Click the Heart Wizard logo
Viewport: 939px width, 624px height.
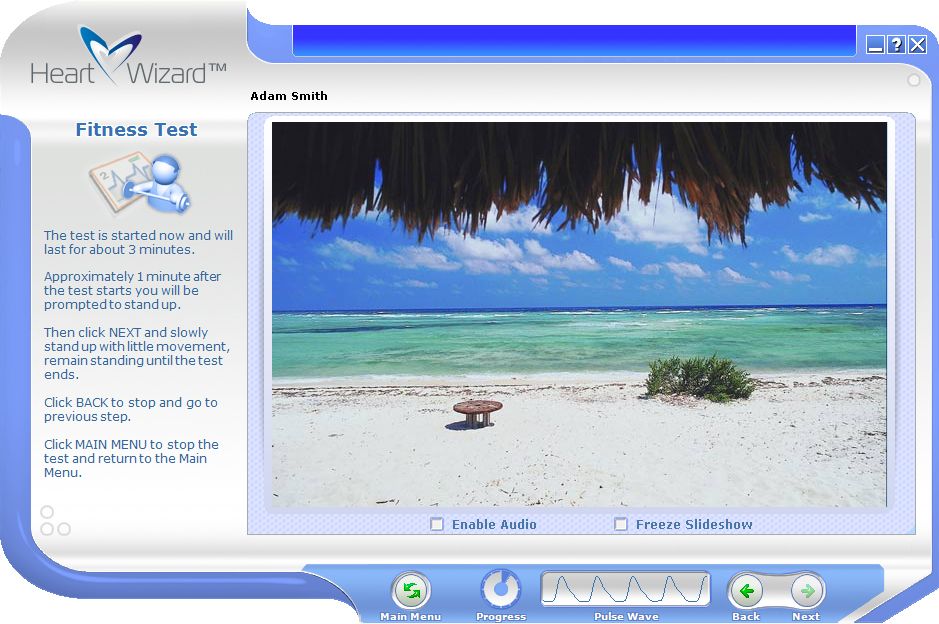128,58
